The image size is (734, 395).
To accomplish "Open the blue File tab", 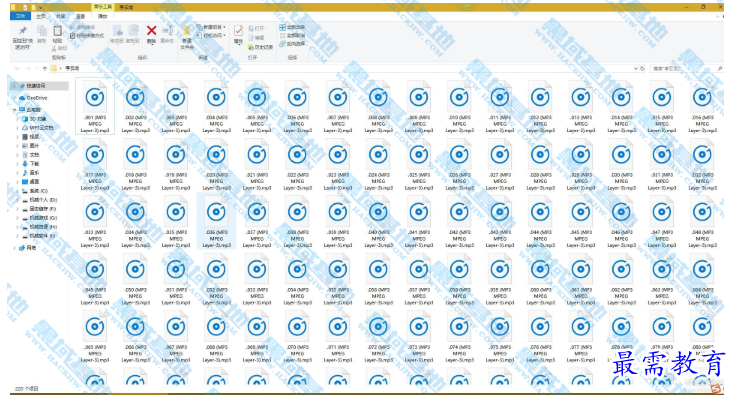I will (20, 16).
